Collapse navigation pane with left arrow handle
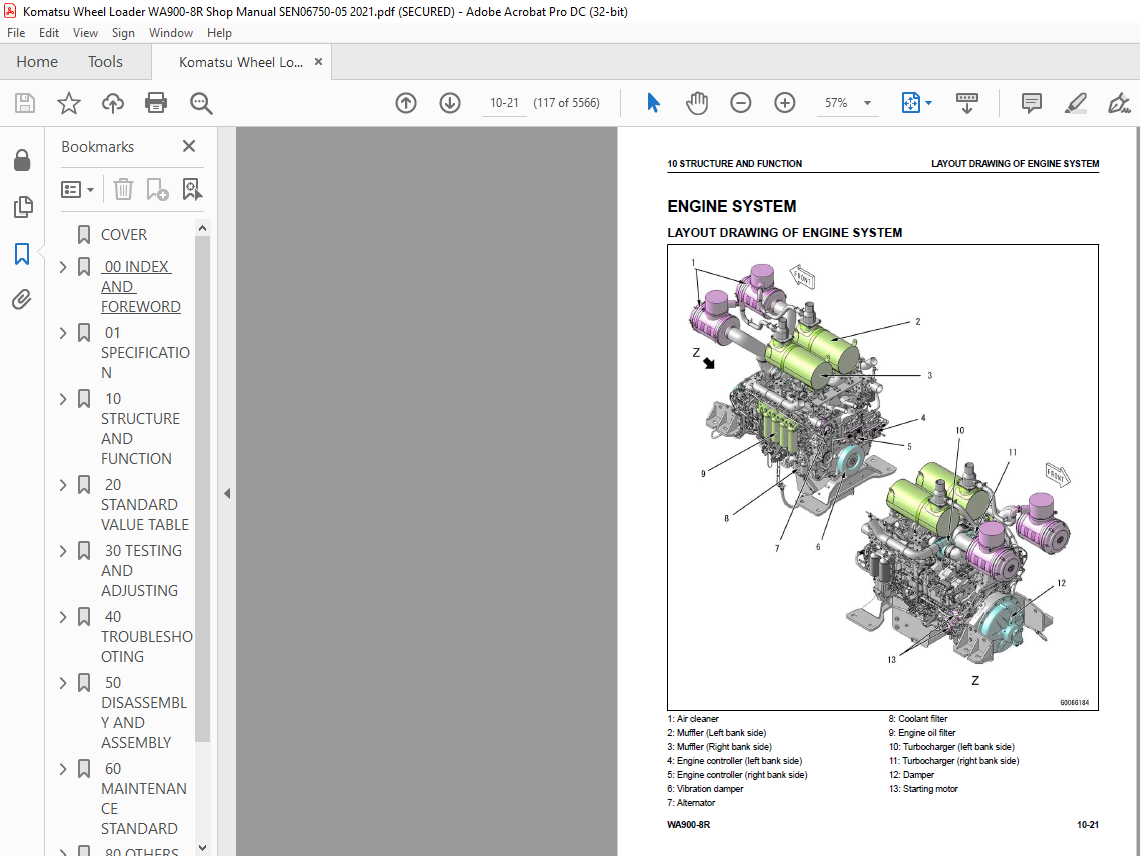Image resolution: width=1140 pixels, height=856 pixels. (227, 494)
